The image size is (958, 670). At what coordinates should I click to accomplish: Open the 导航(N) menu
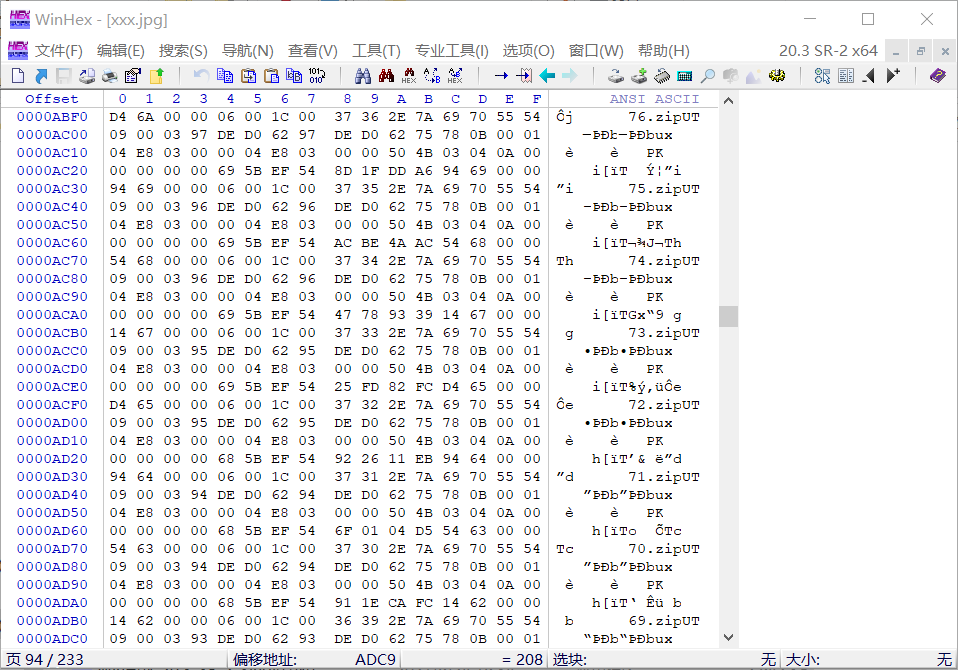(247, 51)
